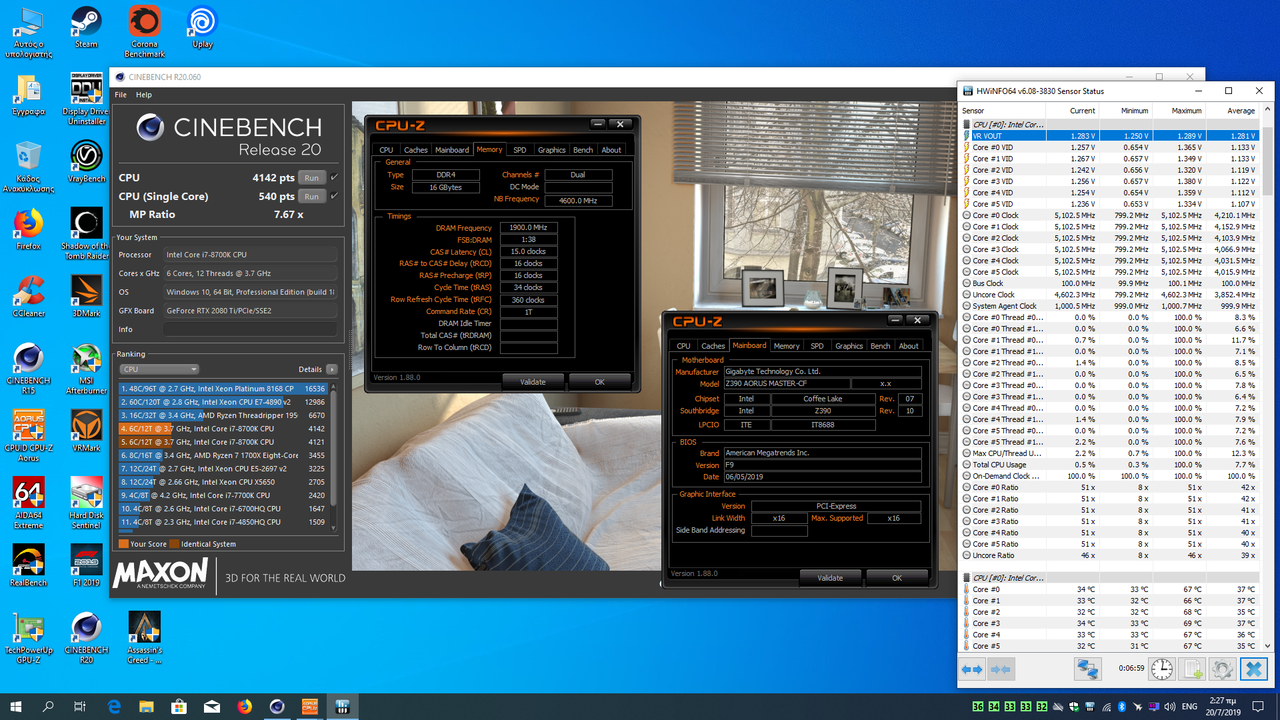Run the CPU multi-core benchmark
Image resolution: width=1280 pixels, height=720 pixels.
click(312, 178)
